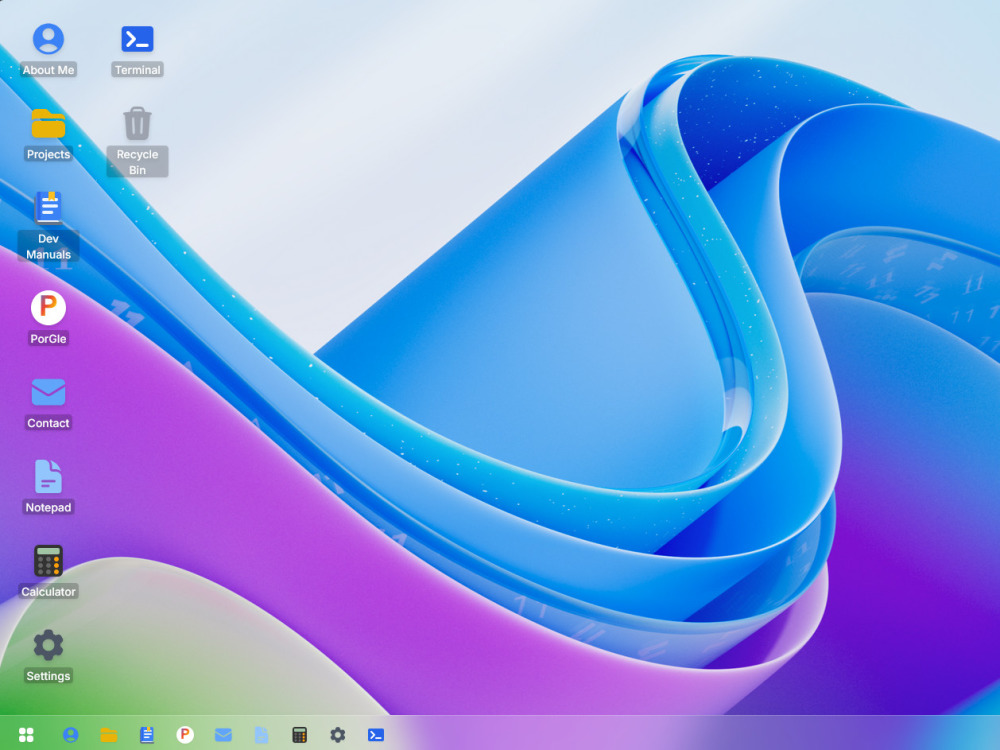Viewport: 1000px width, 750px height.
Task: Open the start menu grid button
Action: (x=26, y=735)
